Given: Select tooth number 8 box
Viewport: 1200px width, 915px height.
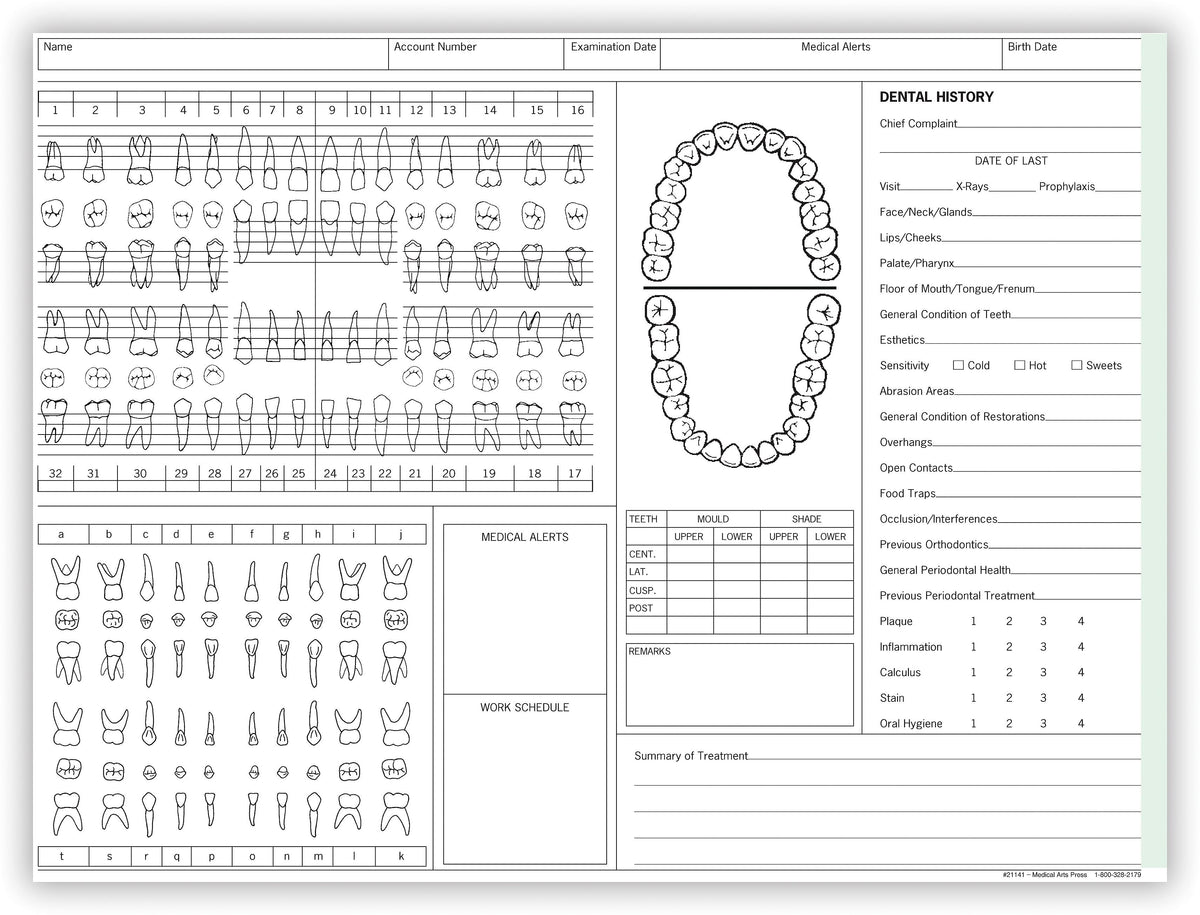Looking at the screenshot, I should [x=299, y=110].
